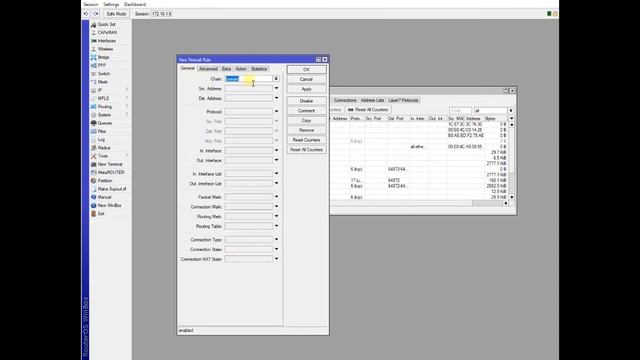640x360 pixels.
Task: Expand the Src. Address field
Action: [x=276, y=89]
